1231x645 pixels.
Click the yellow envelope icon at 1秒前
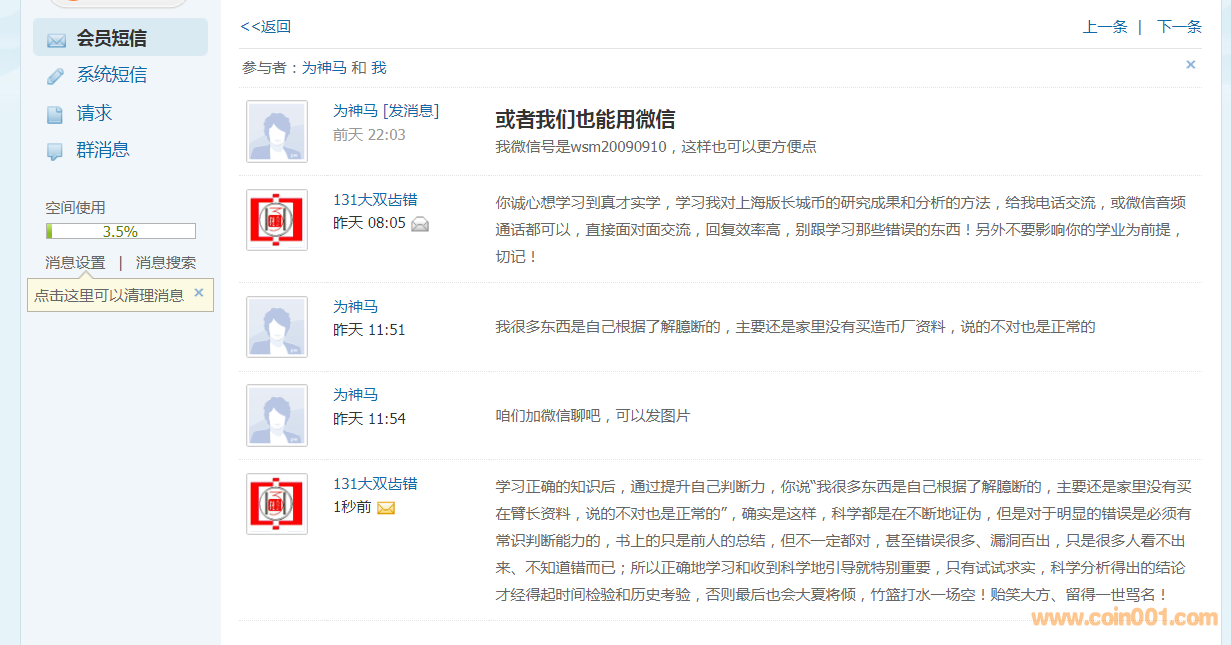386,508
